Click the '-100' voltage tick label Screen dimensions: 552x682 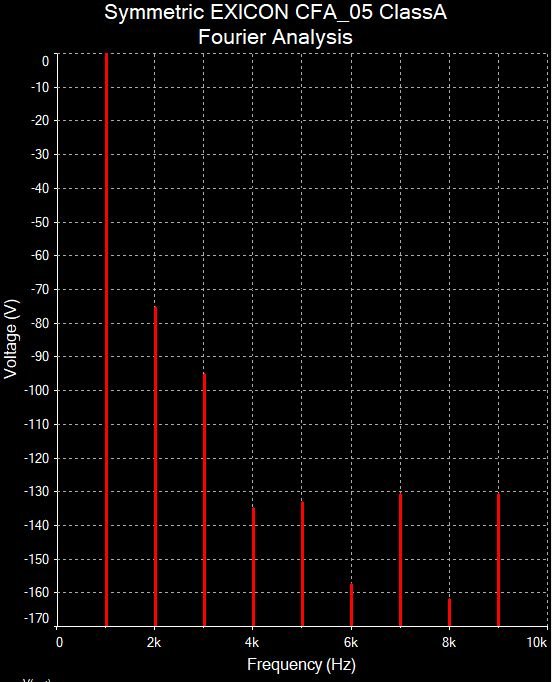pos(37,390)
